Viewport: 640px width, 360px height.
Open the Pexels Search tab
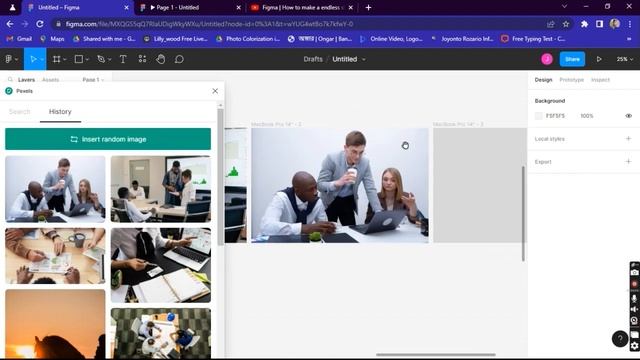20,111
